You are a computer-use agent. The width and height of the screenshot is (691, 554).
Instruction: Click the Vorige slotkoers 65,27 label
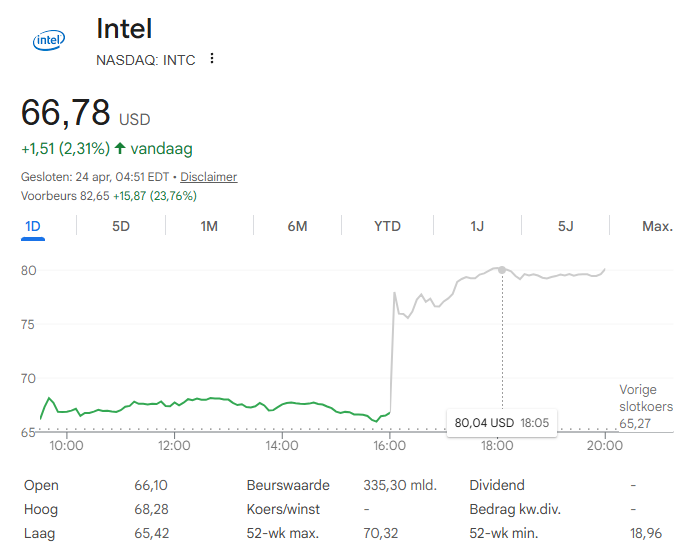pyautogui.click(x=646, y=406)
